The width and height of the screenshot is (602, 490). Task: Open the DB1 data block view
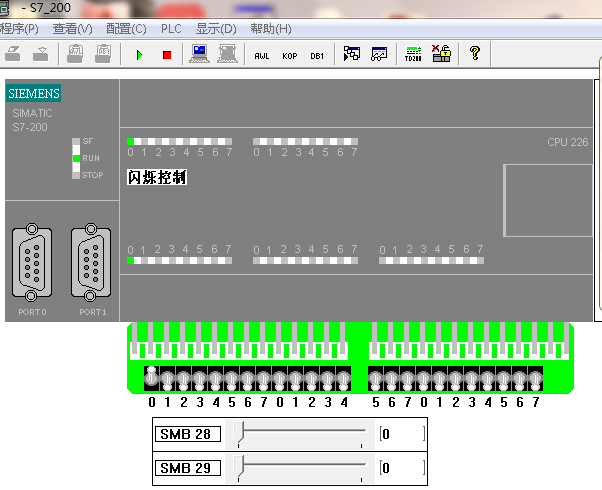click(316, 55)
